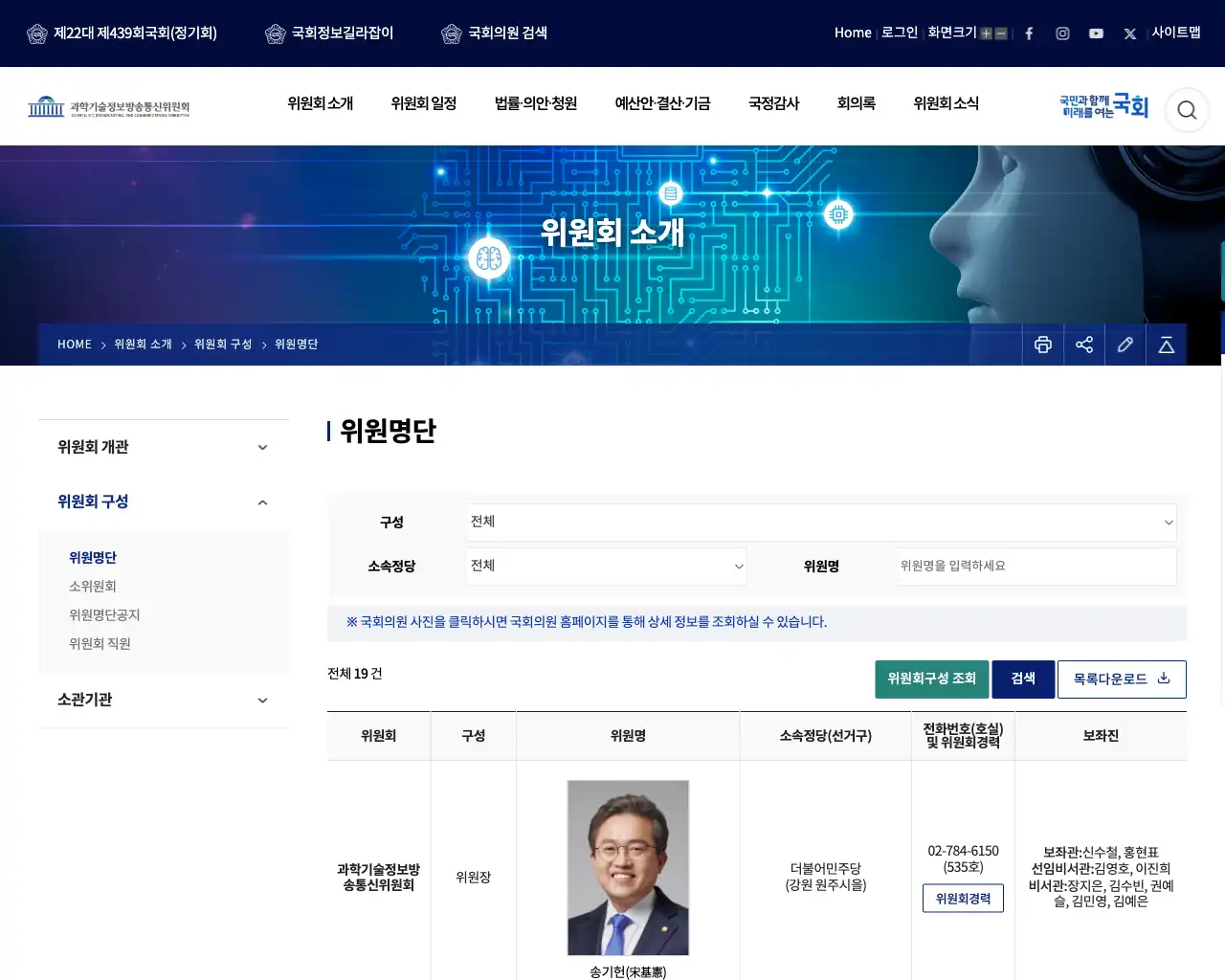The height and width of the screenshot is (980, 1225).
Task: Select 소위원회 in the sidebar submenu
Action: [x=93, y=587]
